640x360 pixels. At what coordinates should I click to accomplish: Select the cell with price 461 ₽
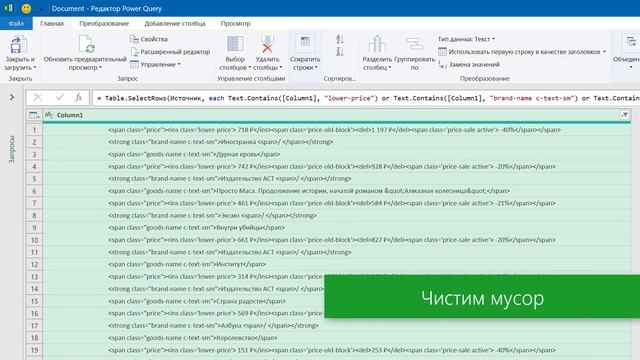pos(337,203)
